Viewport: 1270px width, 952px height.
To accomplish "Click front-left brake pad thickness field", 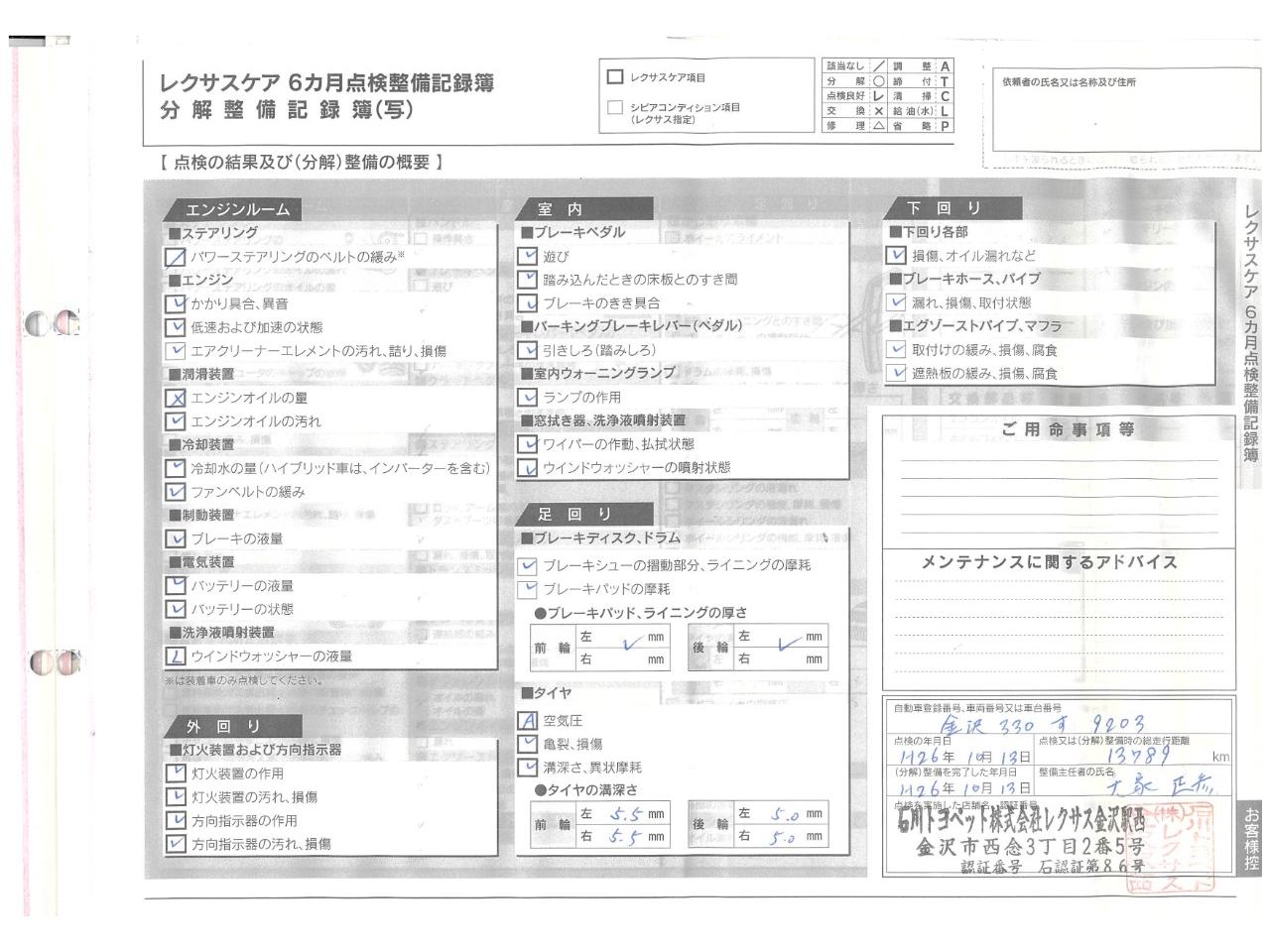I will click(621, 638).
